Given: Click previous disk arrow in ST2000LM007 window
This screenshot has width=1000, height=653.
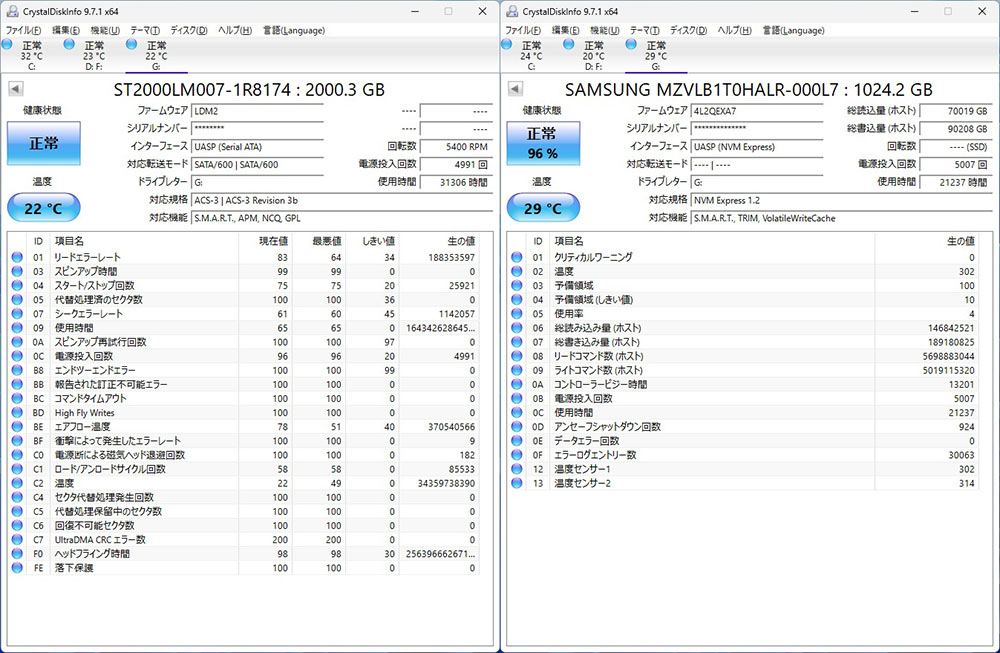Looking at the screenshot, I should pos(15,89).
